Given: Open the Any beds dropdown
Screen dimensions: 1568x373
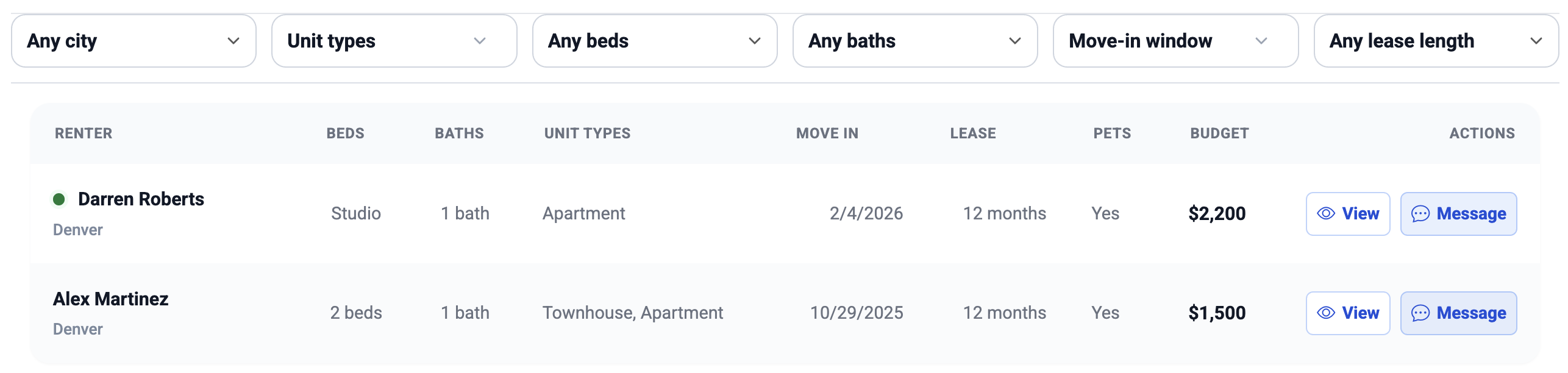Looking at the screenshot, I should tap(655, 41).
